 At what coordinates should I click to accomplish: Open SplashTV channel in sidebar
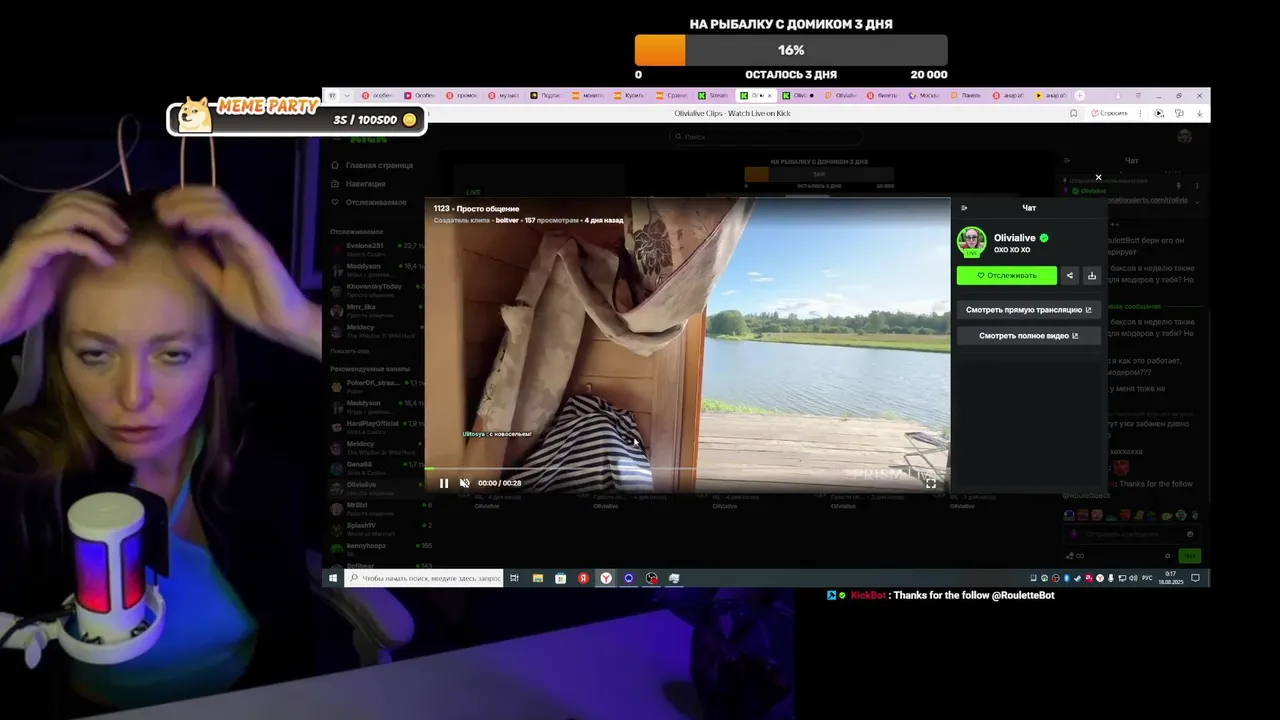[381, 528]
